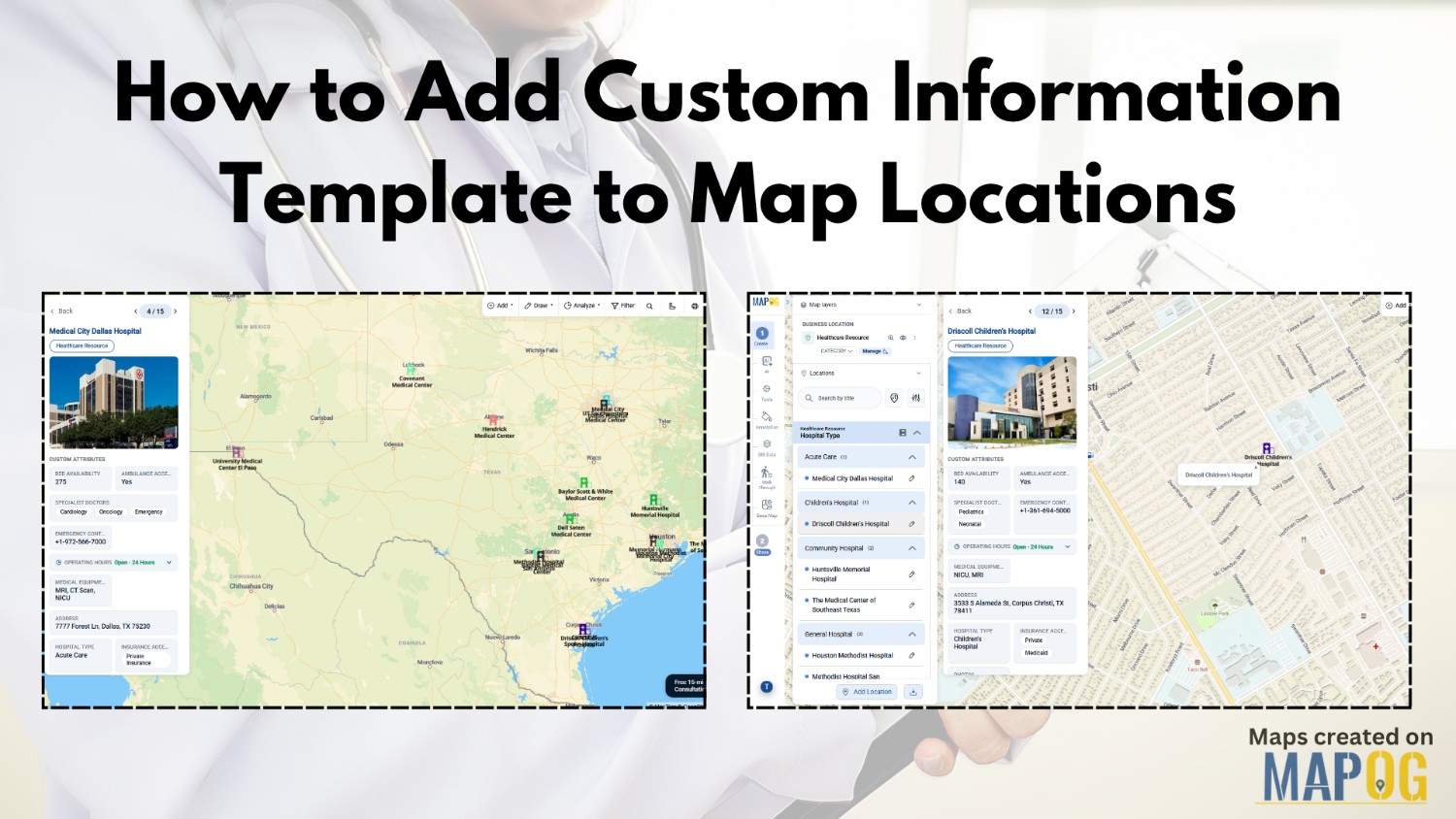This screenshot has height=819, width=1456.
Task: Edit The Medical Center of Southeast Texas
Action: coord(911,606)
